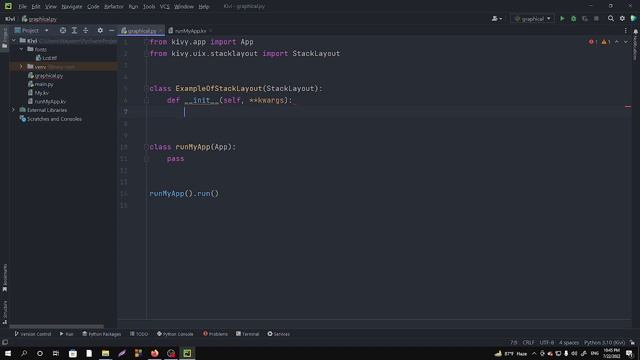This screenshot has width=640, height=360.
Task: Fold the runMyApp class in gutter
Action: (146, 147)
